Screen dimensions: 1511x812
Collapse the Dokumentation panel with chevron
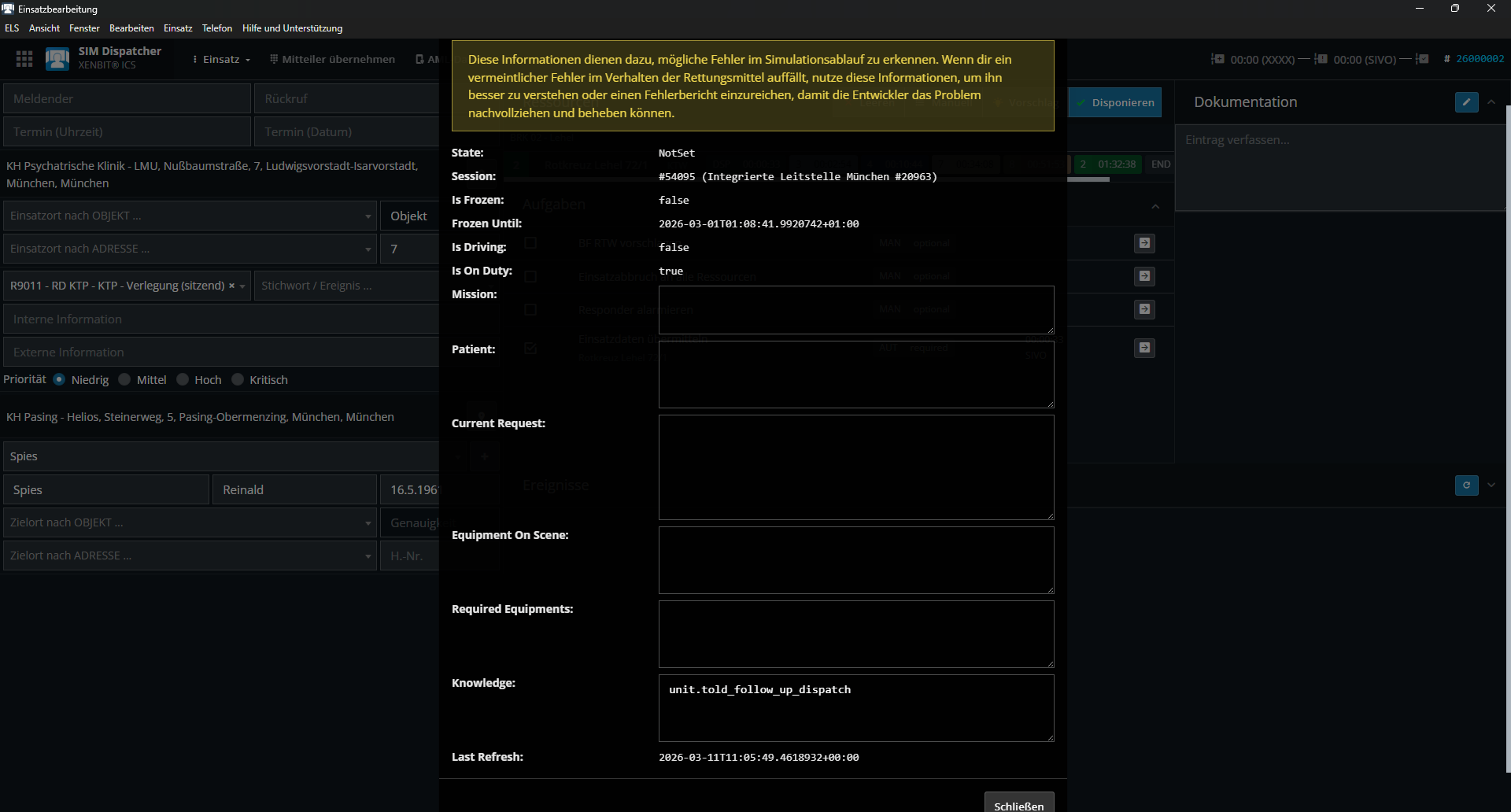coord(1491,102)
